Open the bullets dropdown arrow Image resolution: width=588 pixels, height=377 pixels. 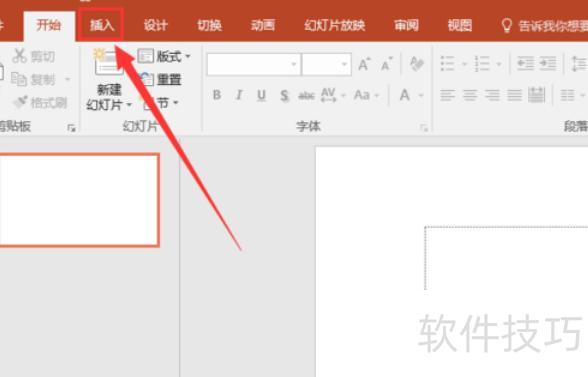pos(464,64)
